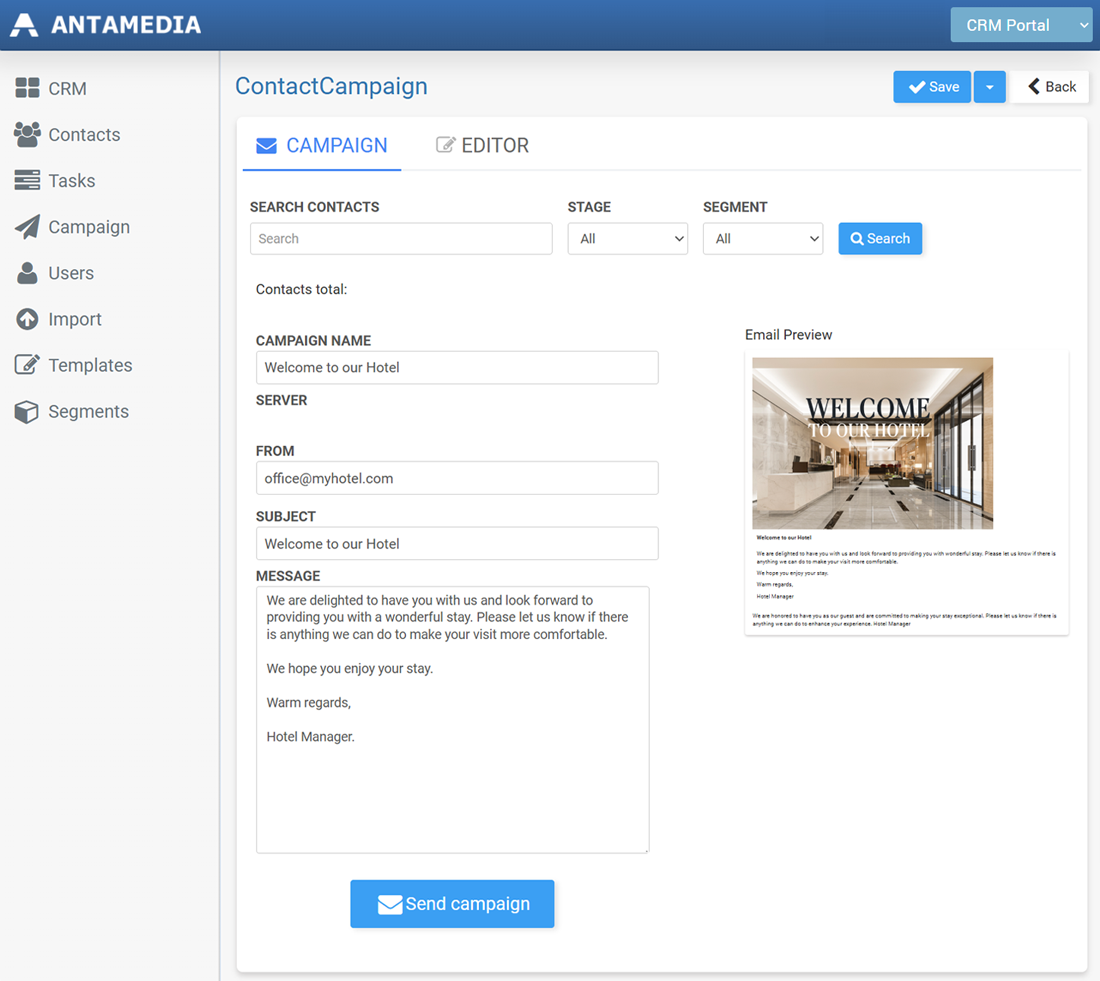This screenshot has height=981, width=1100.
Task: Open the Stage filter dropdown
Action: 627,239
